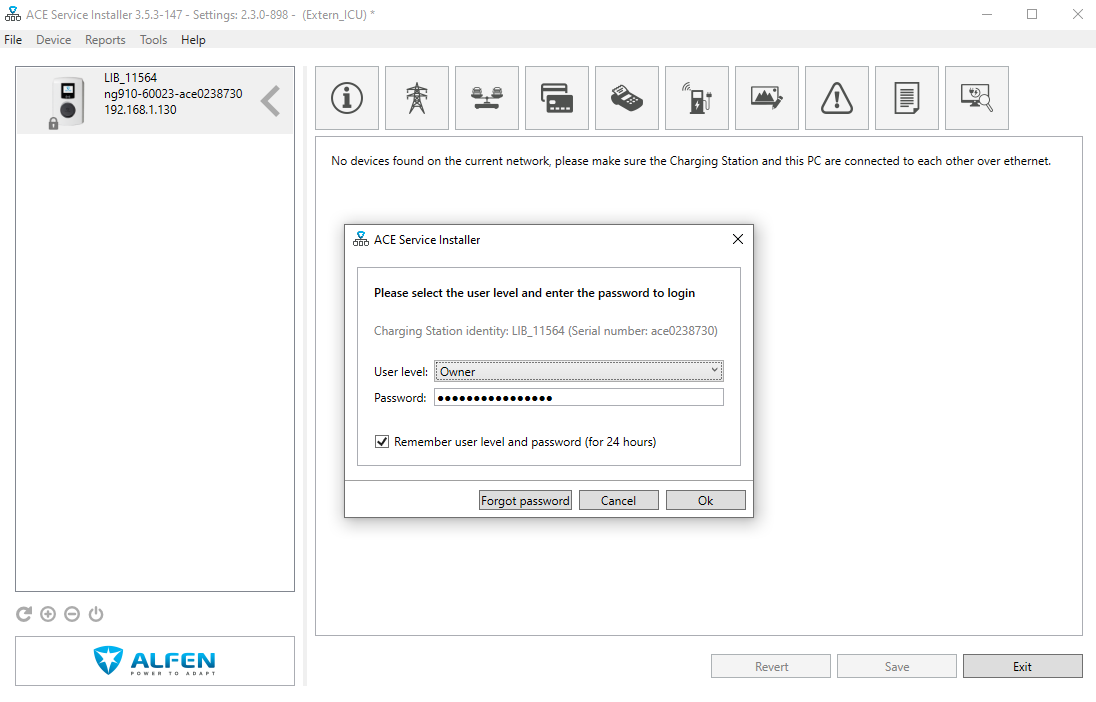Click the 'No devices found' message text

(691, 161)
